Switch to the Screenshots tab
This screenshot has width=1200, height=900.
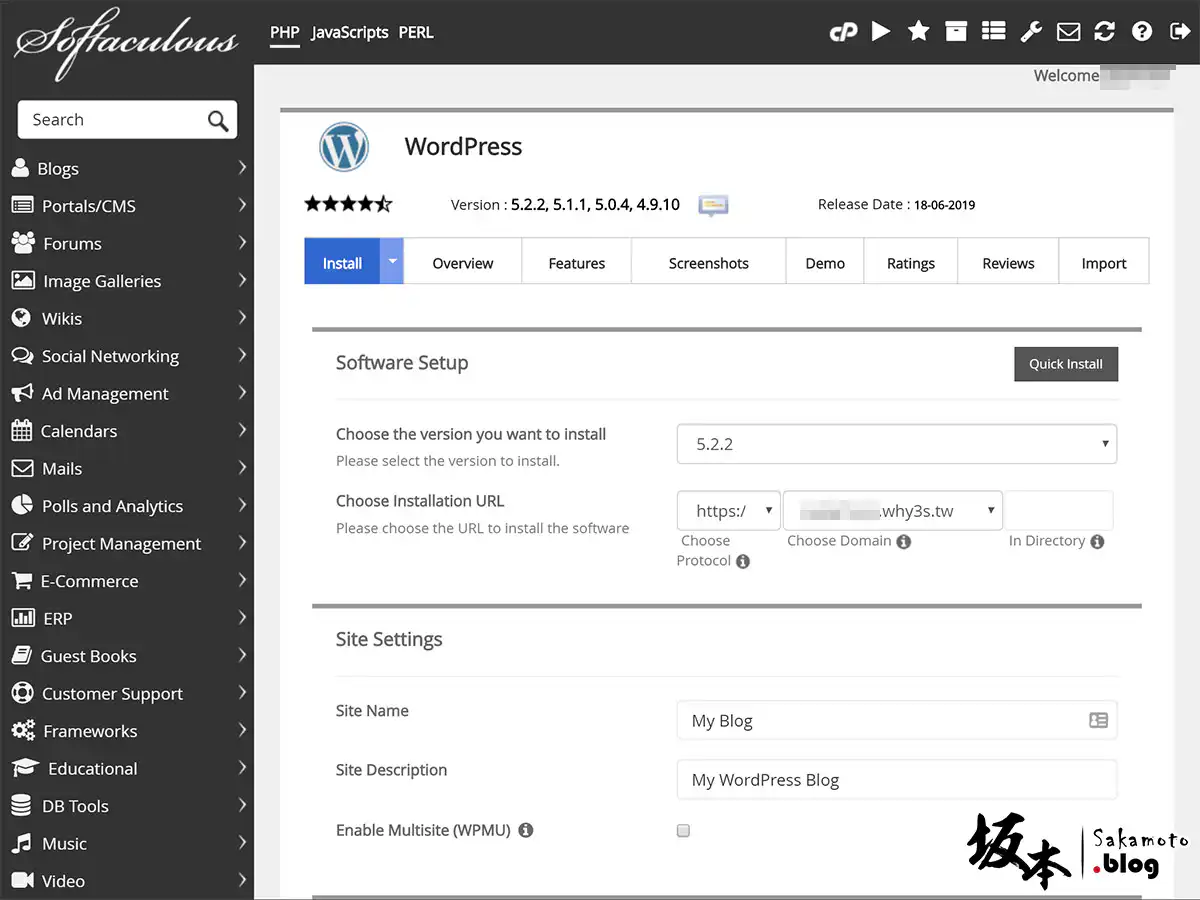point(708,263)
